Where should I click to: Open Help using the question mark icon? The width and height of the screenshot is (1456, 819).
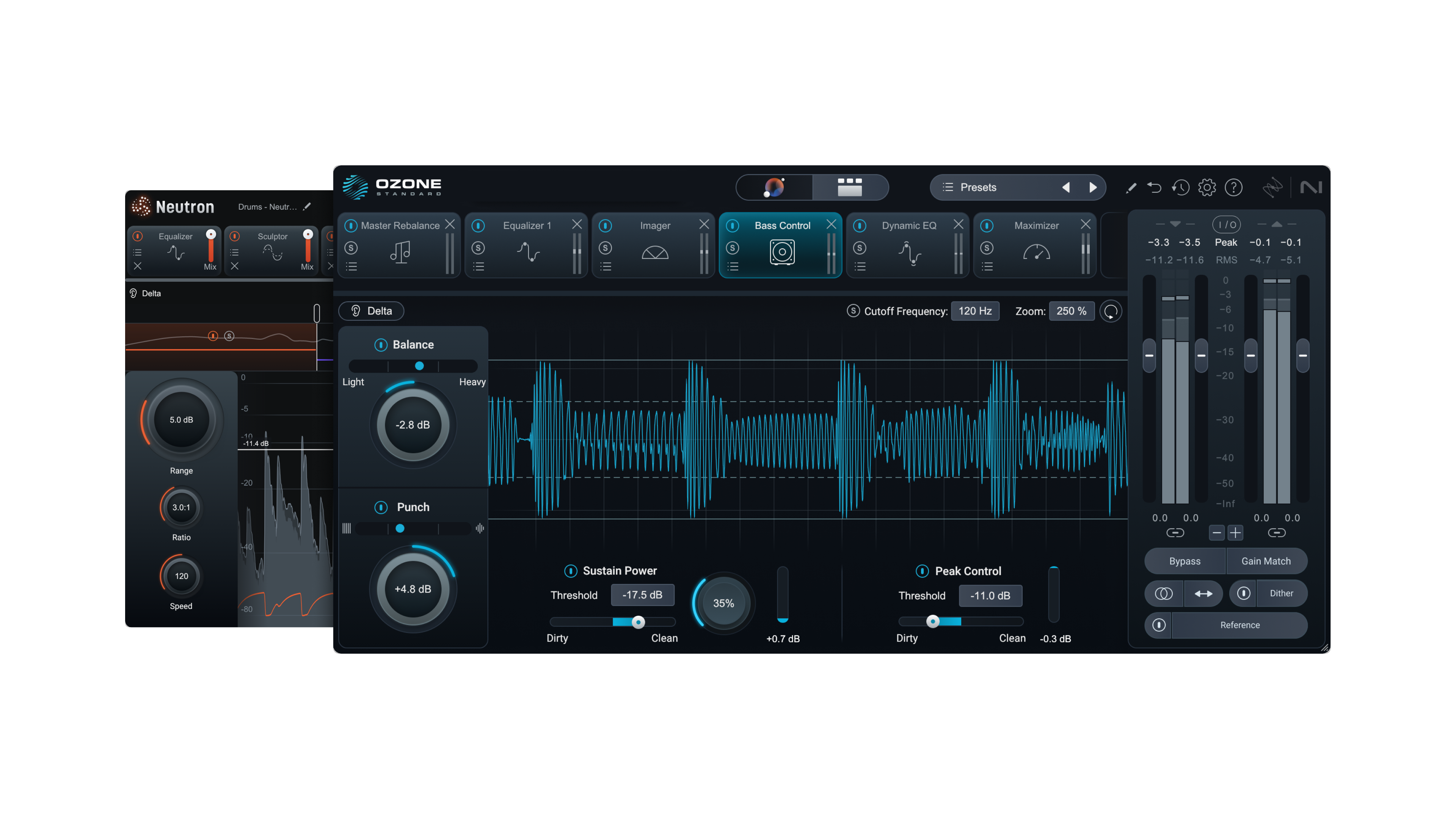coord(1235,187)
